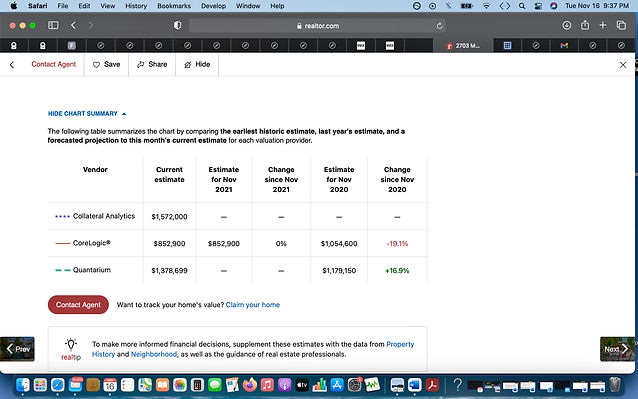The height and width of the screenshot is (399, 638).
Task: Open the Safari share icon
Action: point(585,25)
